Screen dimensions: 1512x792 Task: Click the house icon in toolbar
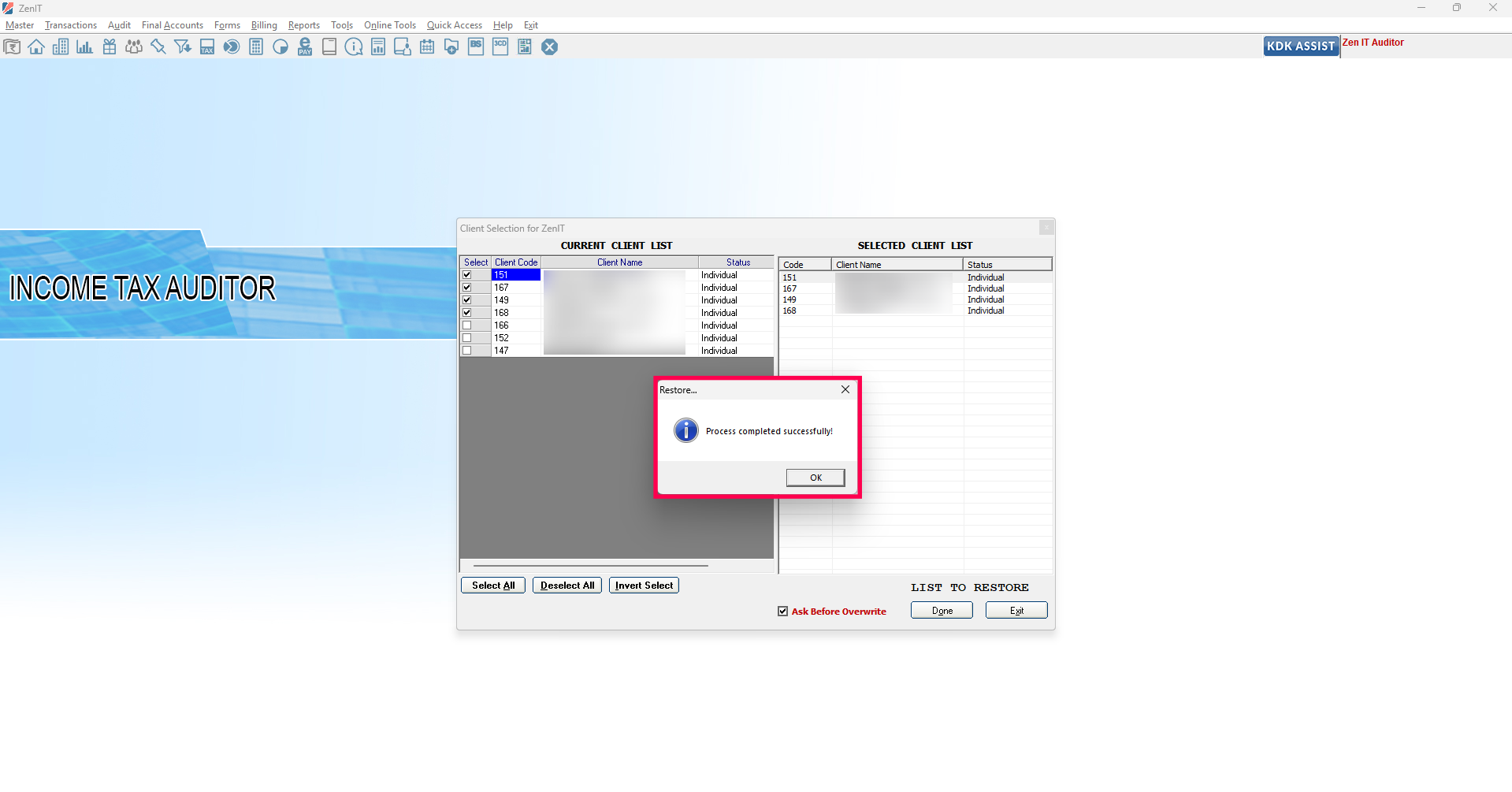[36, 47]
